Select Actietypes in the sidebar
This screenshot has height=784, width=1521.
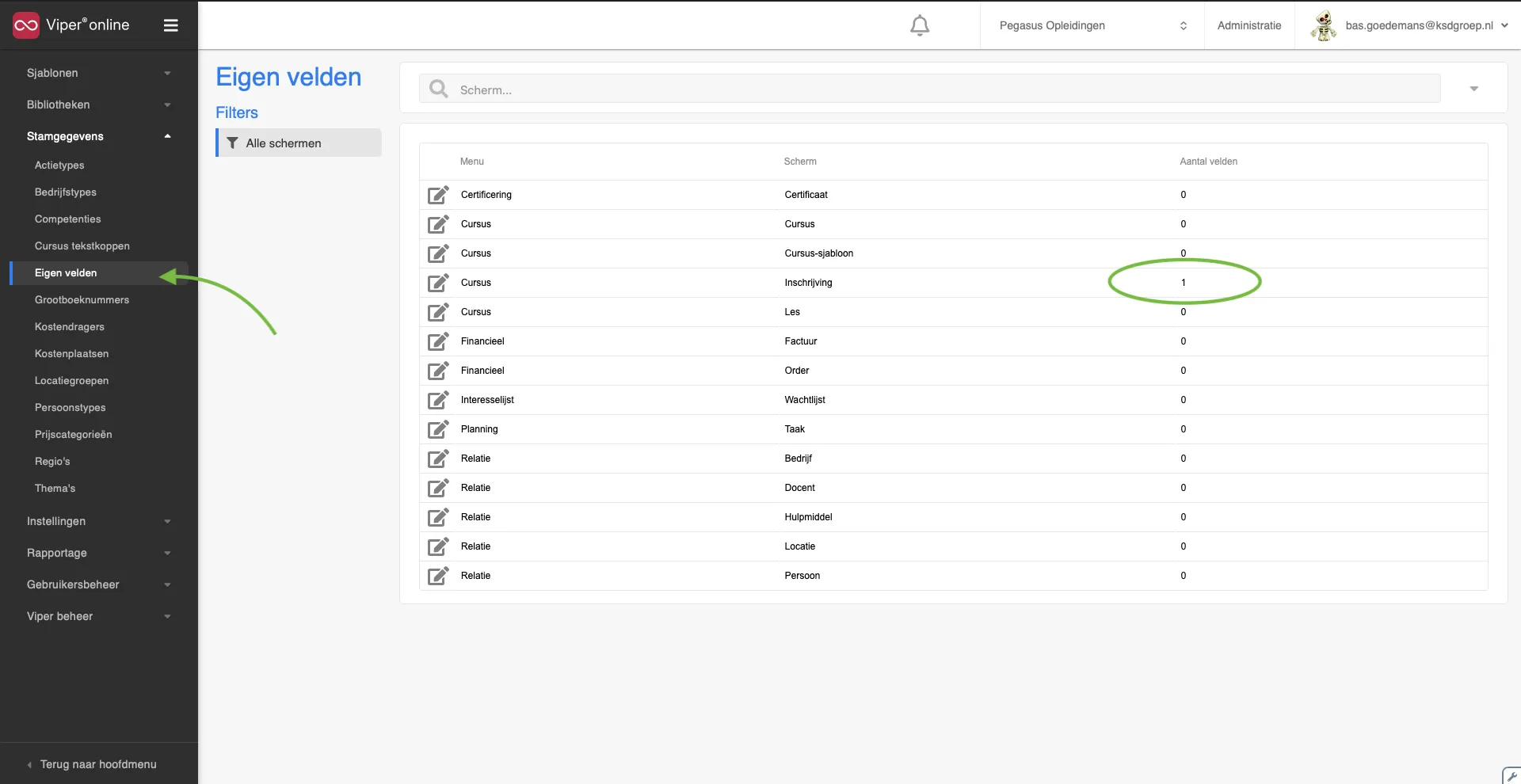pos(59,166)
